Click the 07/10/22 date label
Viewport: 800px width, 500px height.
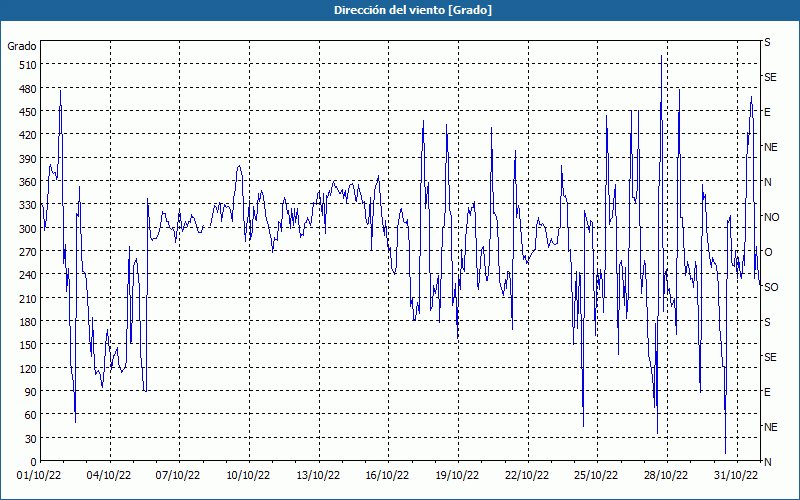tap(178, 475)
